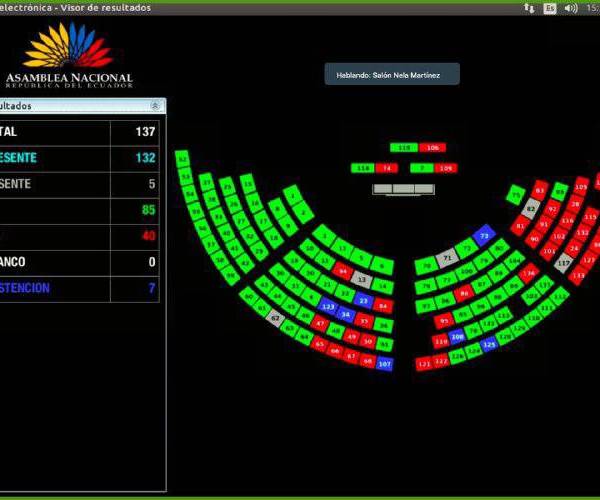
Task: Click the red no-vote count 40
Action: (148, 236)
